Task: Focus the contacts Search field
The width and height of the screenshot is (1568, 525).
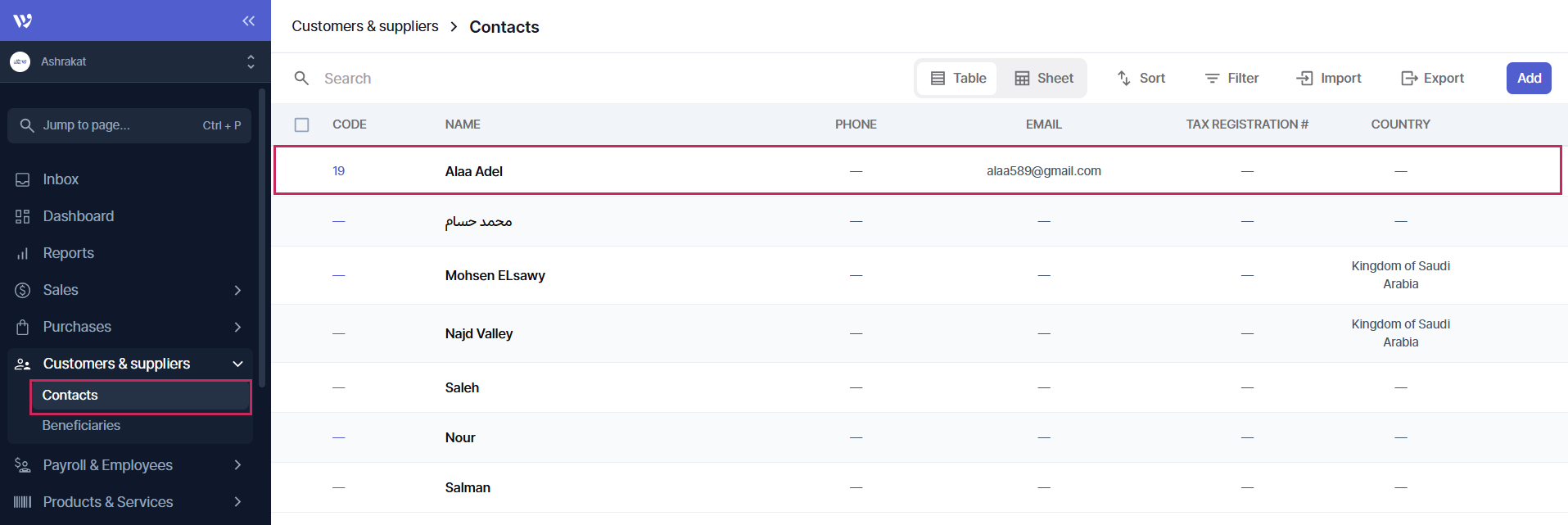Action: (491, 78)
